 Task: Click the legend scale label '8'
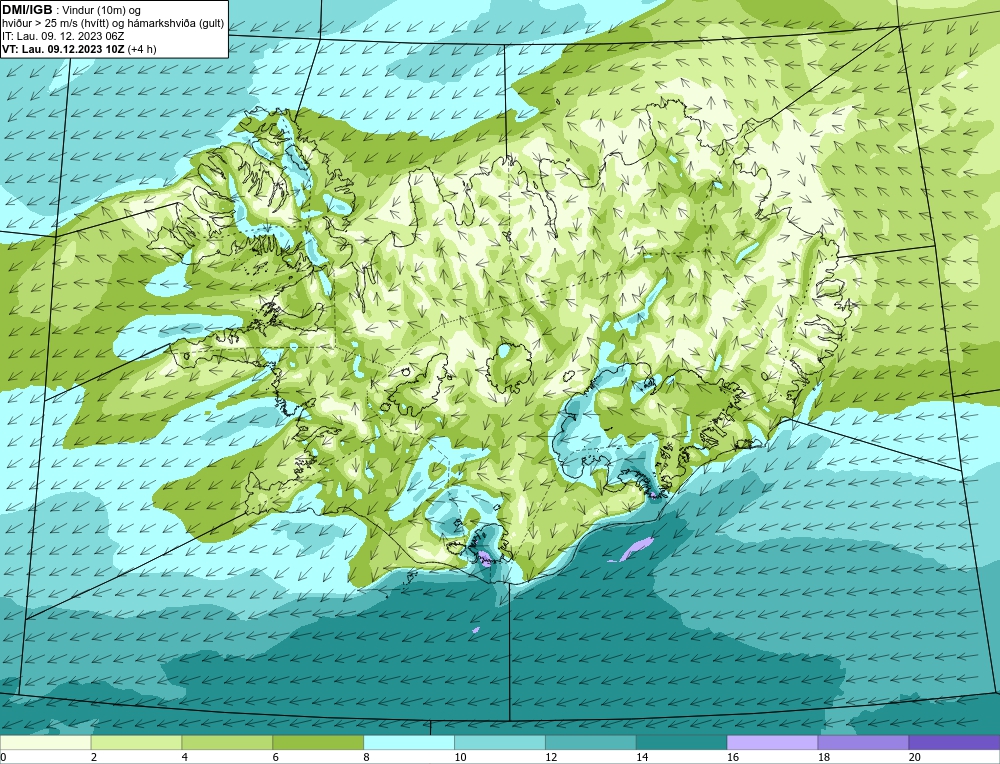click(367, 757)
